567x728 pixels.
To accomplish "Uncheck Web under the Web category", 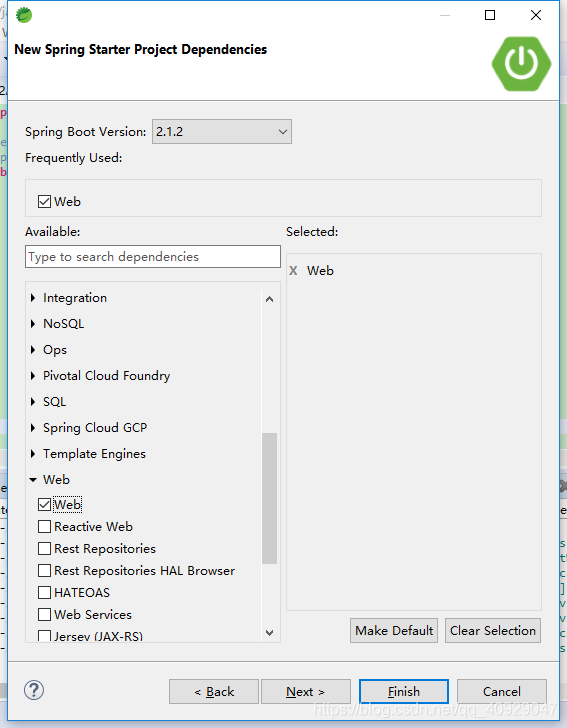I will [45, 504].
